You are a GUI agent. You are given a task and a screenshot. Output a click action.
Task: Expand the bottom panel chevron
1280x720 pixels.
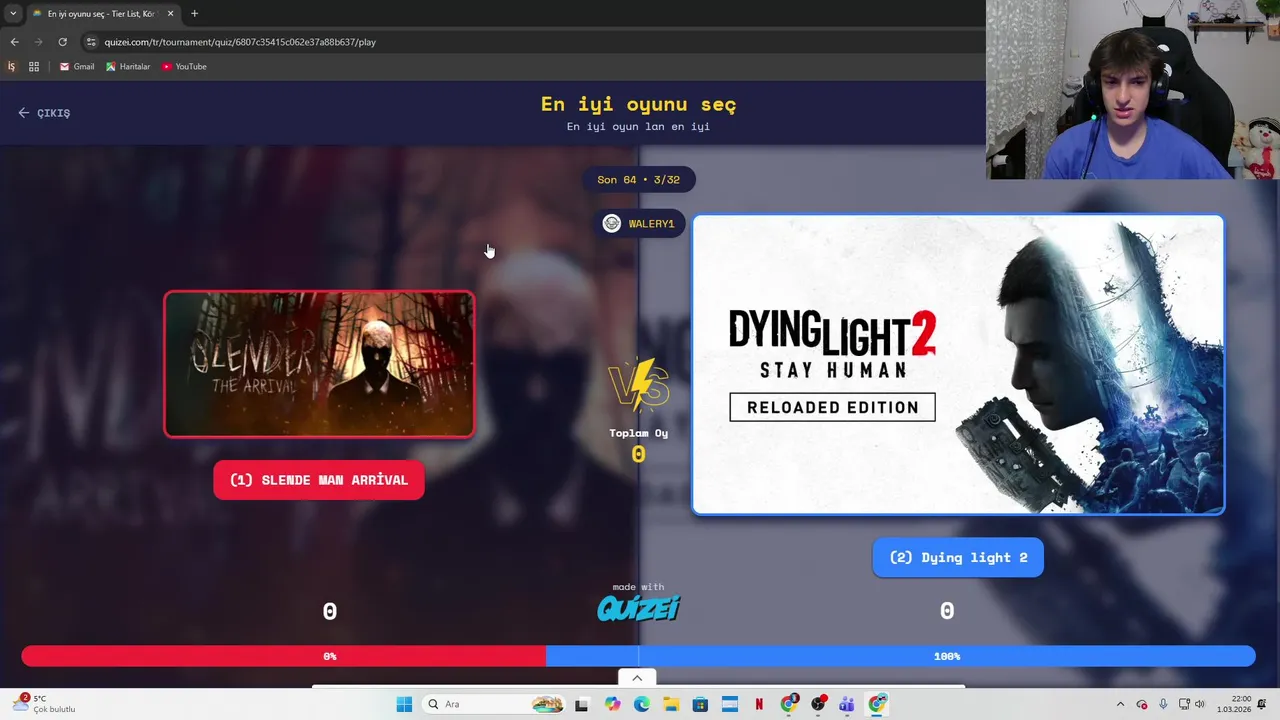637,678
